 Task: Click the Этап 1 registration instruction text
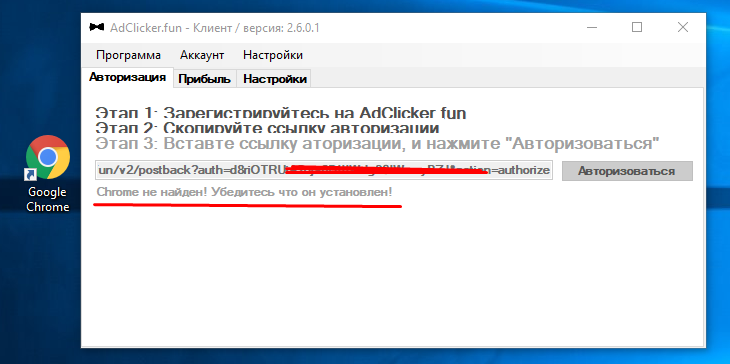(x=281, y=113)
